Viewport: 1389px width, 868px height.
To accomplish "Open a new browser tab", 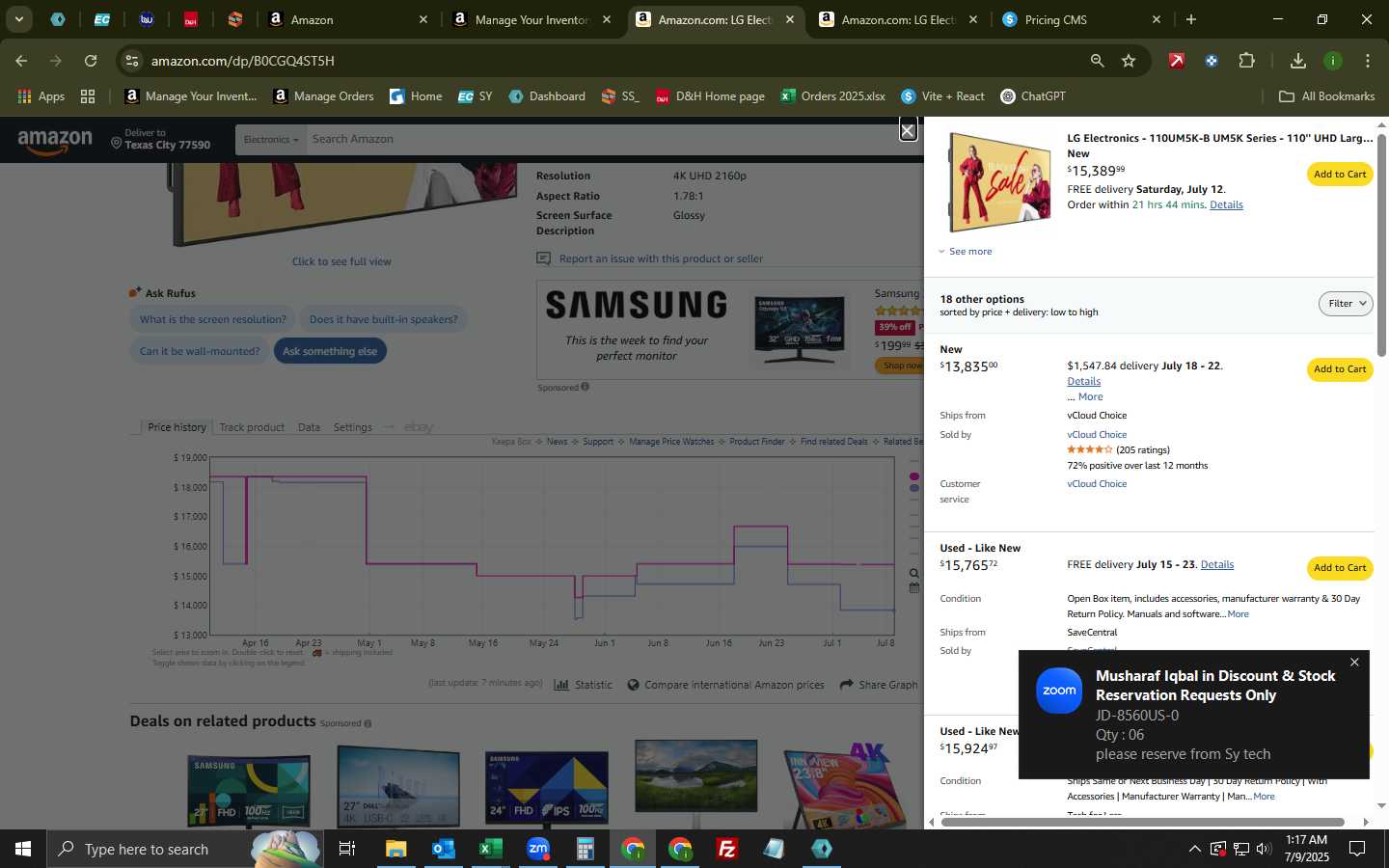I will click(1191, 19).
